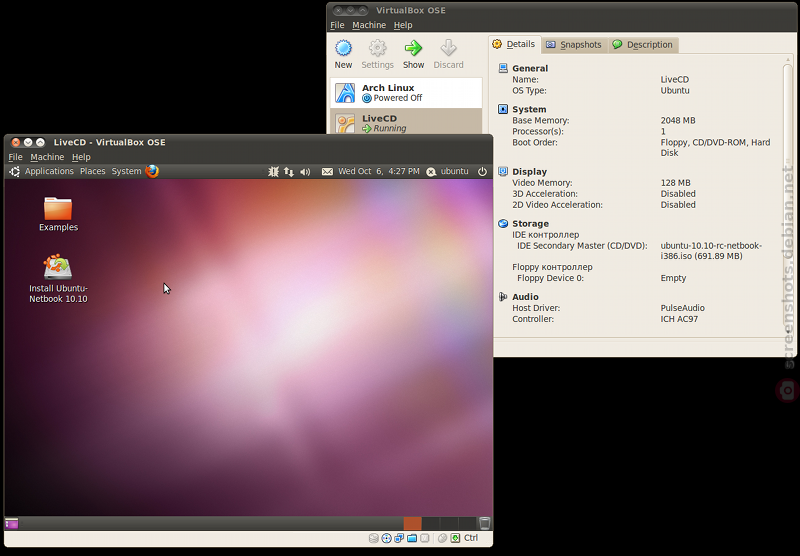The height and width of the screenshot is (556, 800).
Task: Open the guest System menu
Action: [x=126, y=171]
